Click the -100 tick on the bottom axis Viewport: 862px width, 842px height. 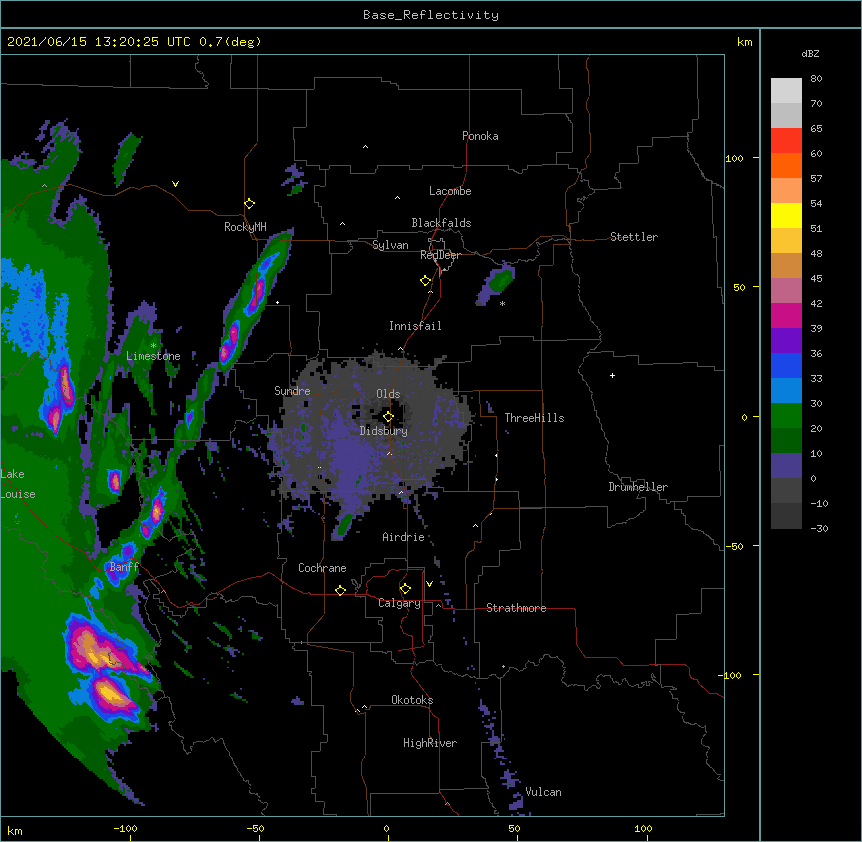(125, 828)
